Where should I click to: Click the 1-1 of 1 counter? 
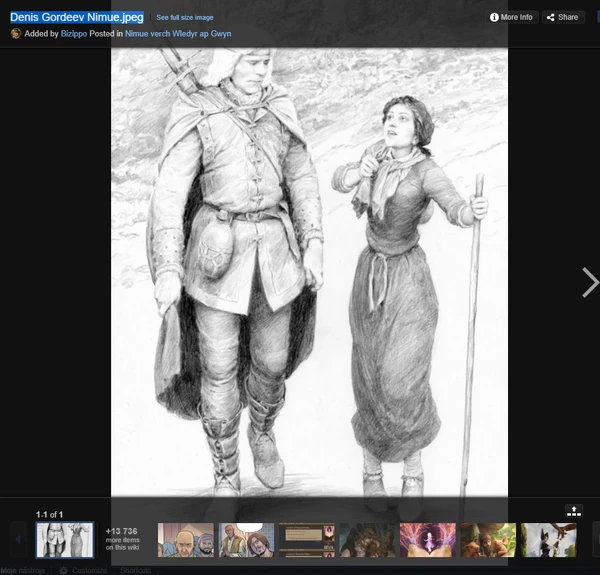(x=49, y=515)
